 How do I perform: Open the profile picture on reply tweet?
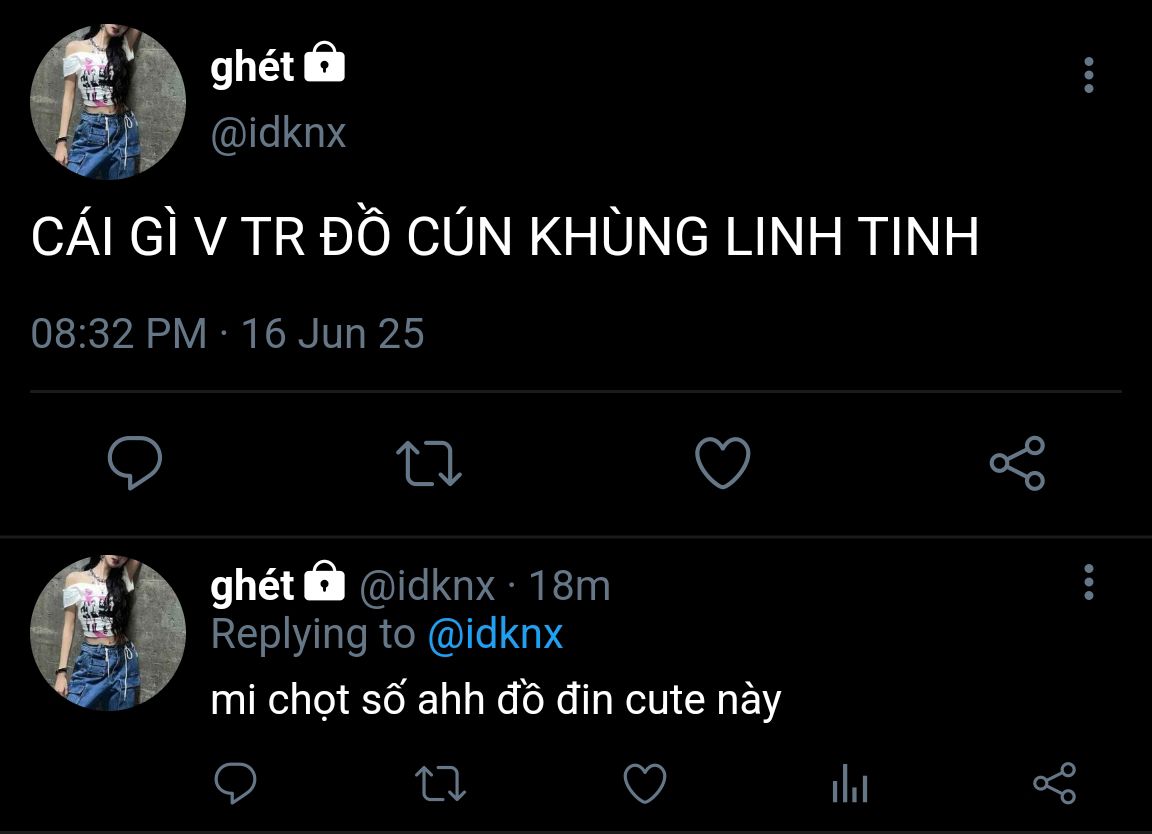pyautogui.click(x=108, y=633)
